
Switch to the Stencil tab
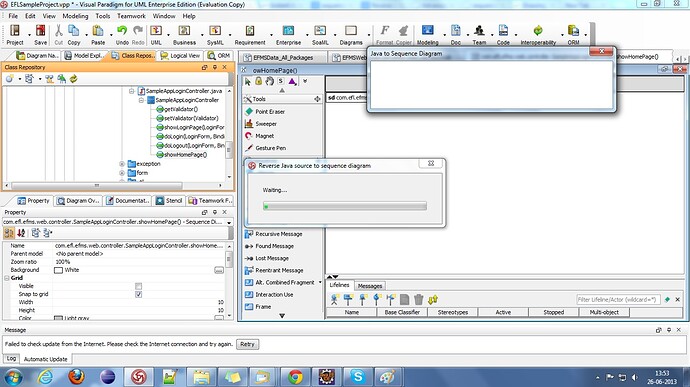coord(169,200)
